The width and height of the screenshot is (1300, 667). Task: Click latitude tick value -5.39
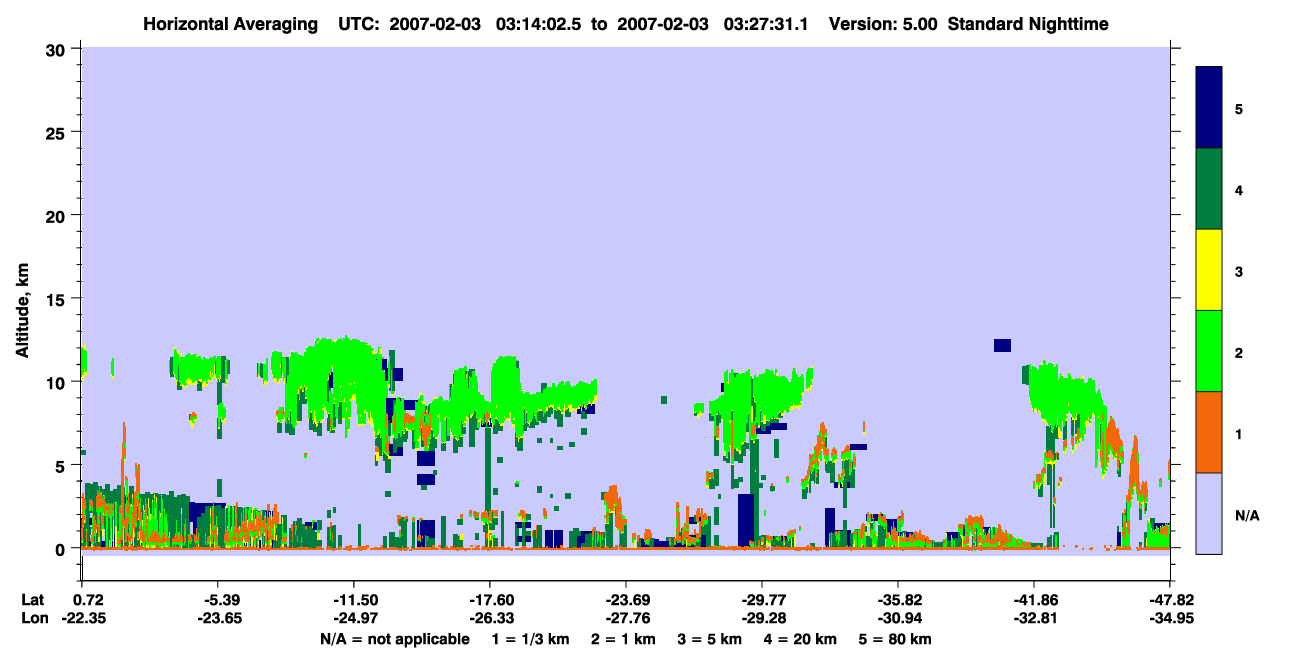(218, 600)
